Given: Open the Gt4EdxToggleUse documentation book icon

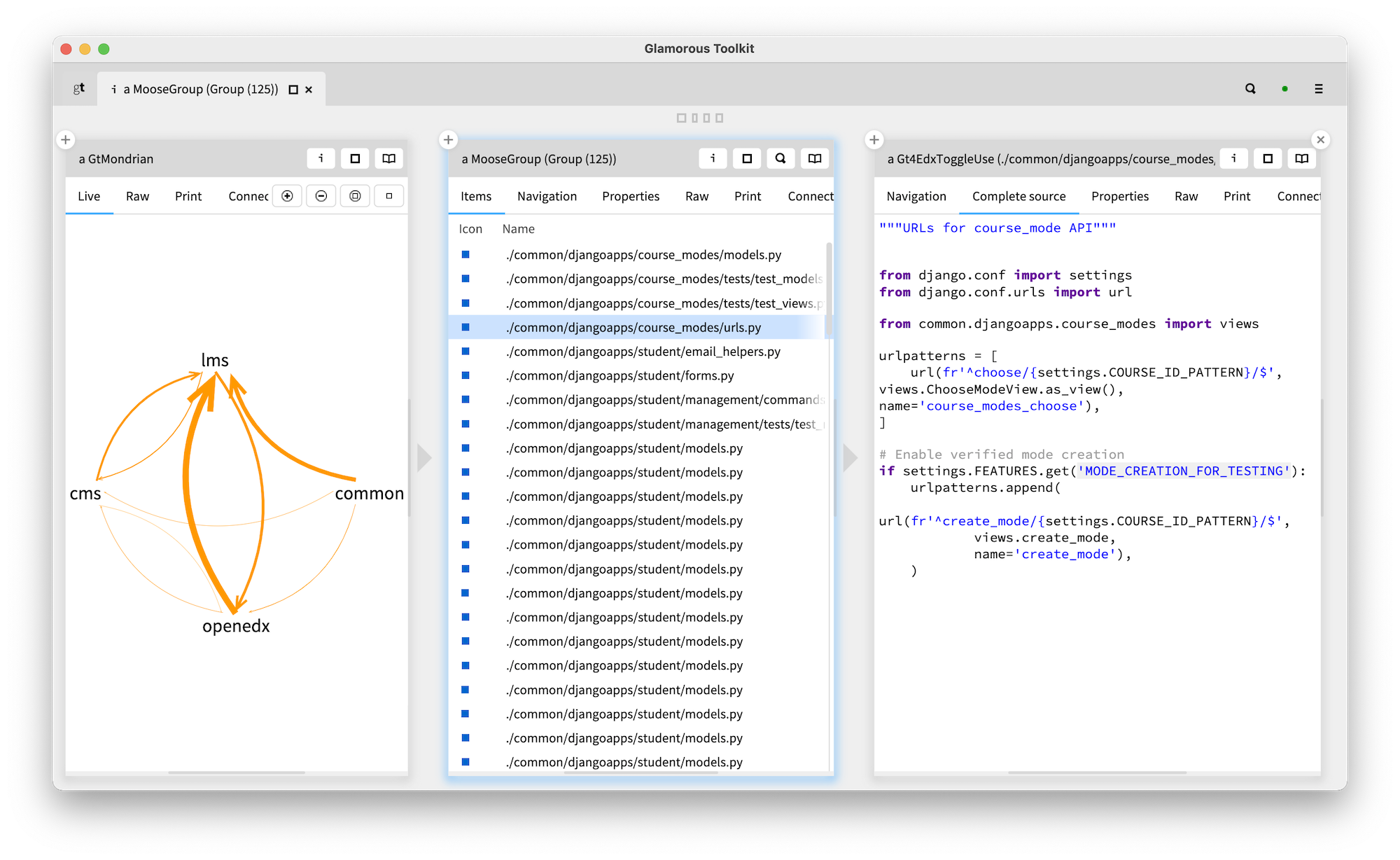Looking at the screenshot, I should pyautogui.click(x=1302, y=158).
